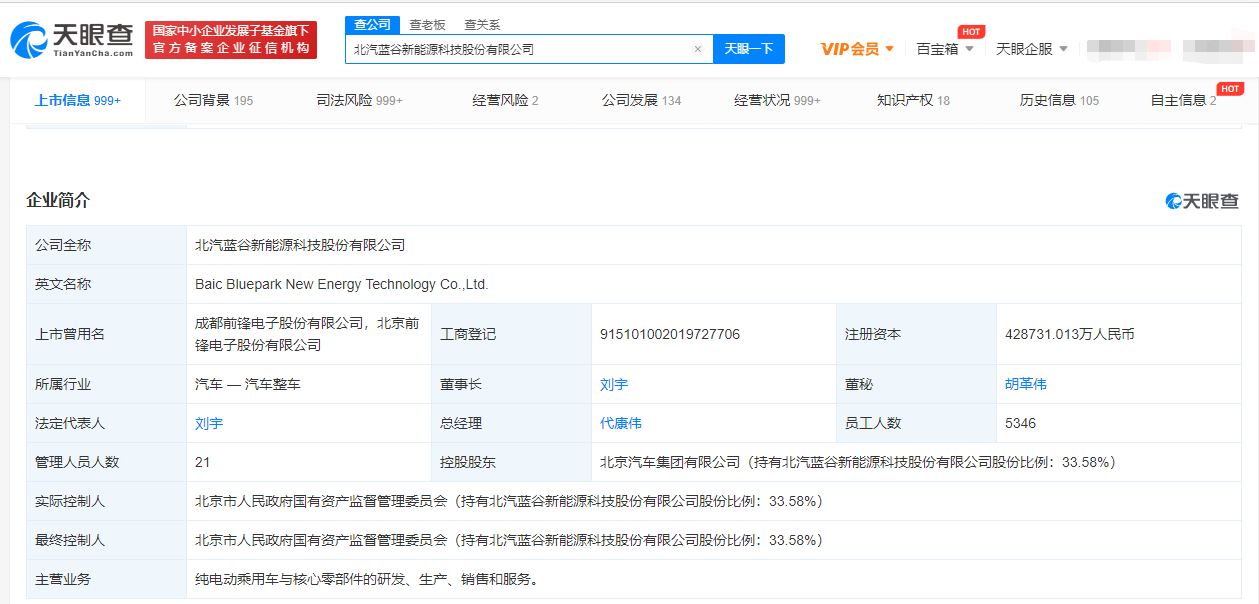Click the TianYanCha watermark logo beside 企业简介

1201,201
